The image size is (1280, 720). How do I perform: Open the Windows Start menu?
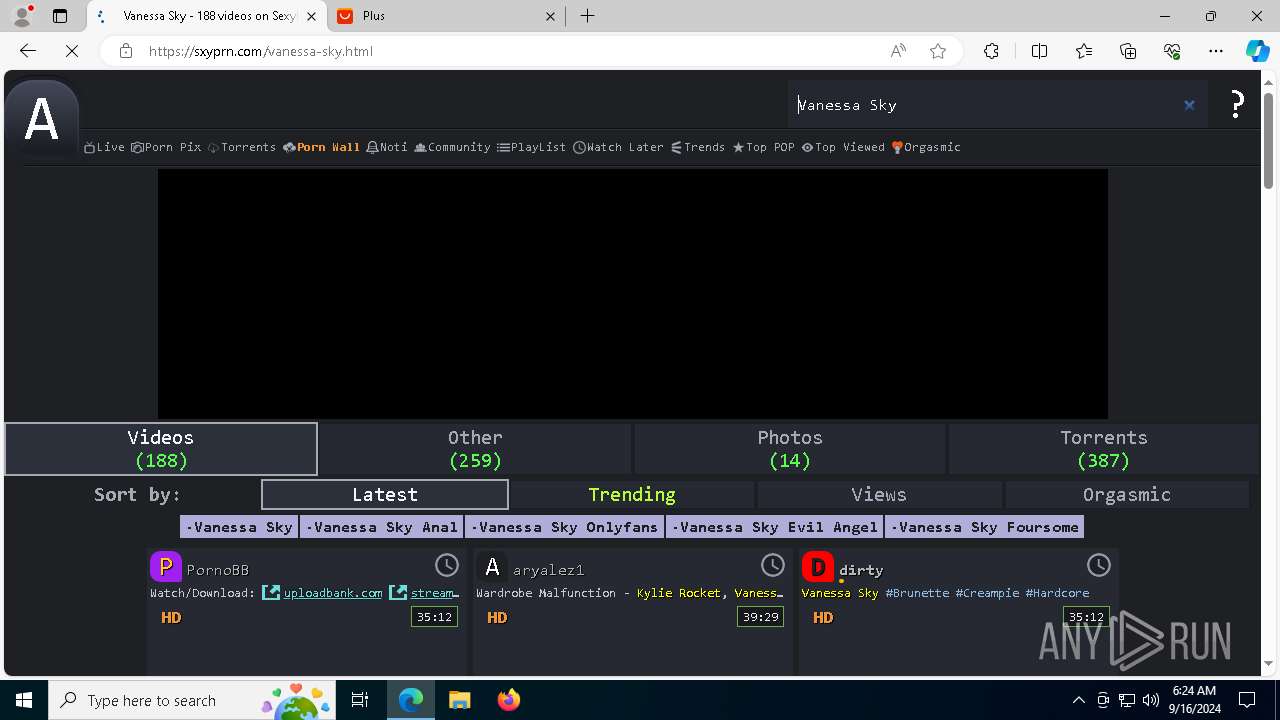(24, 700)
